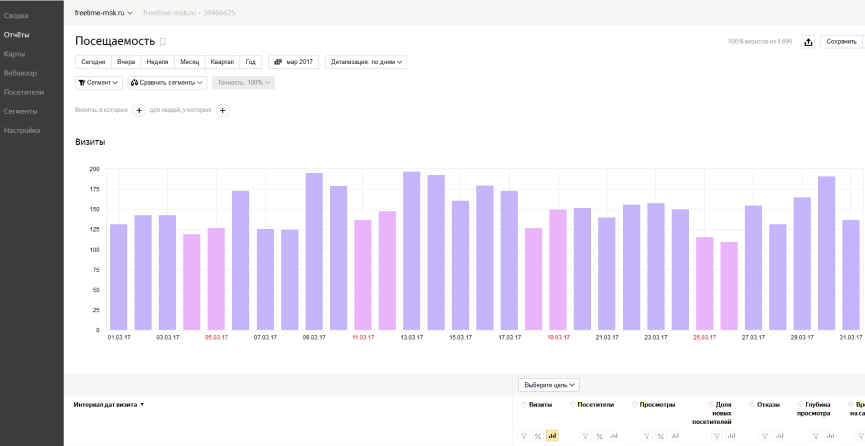This screenshot has width=865, height=446.
Task: Click filter icon under Доля новых посетителей
Action: click(718, 436)
